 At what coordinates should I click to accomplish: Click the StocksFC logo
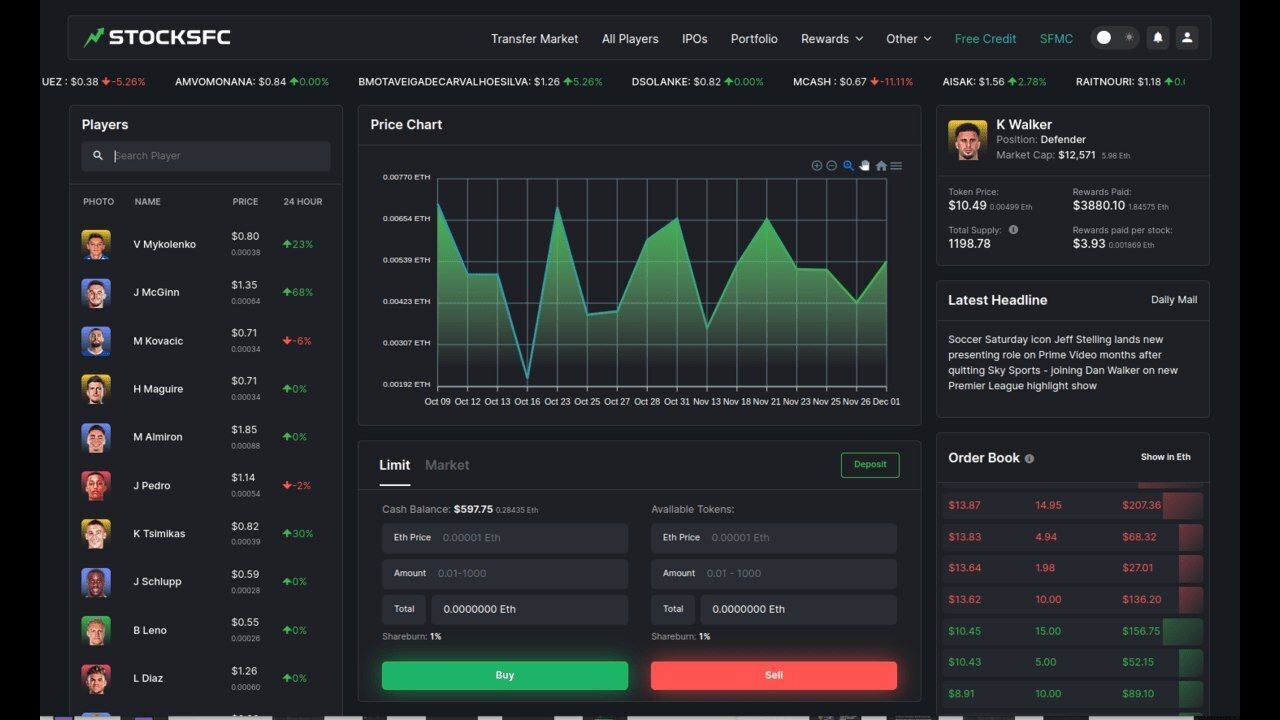[x=157, y=38]
